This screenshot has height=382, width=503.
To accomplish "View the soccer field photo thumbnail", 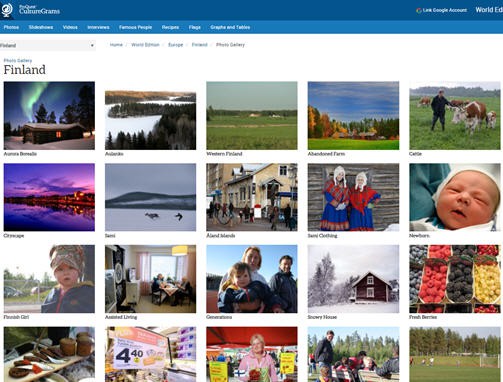I will pyautogui.click(x=455, y=354).
